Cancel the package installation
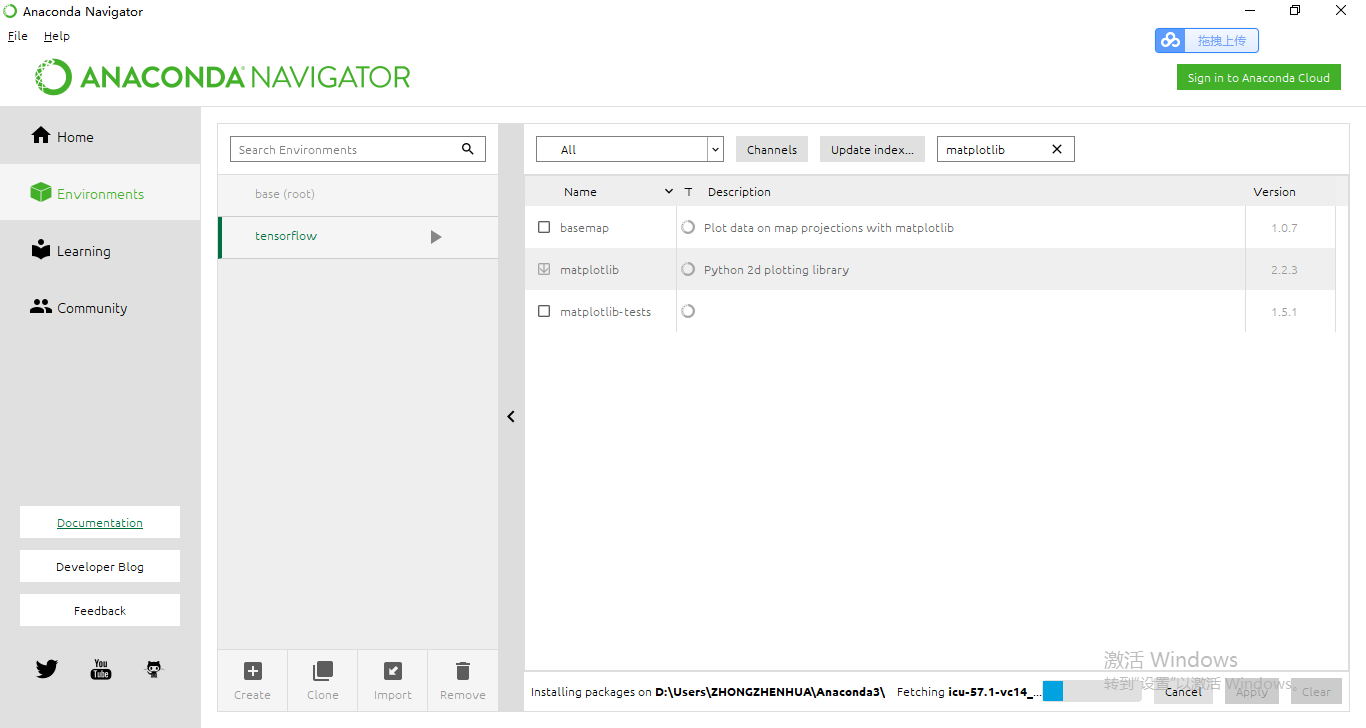Image resolution: width=1366 pixels, height=728 pixels. click(x=1183, y=691)
